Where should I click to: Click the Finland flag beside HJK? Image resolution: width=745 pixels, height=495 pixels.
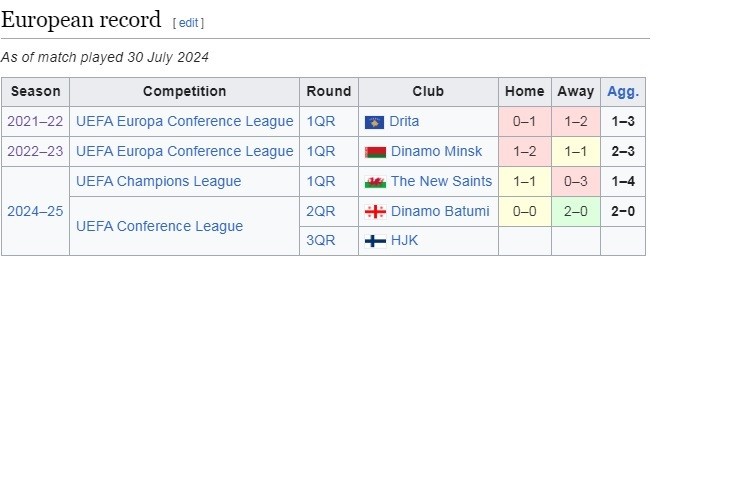[375, 241]
